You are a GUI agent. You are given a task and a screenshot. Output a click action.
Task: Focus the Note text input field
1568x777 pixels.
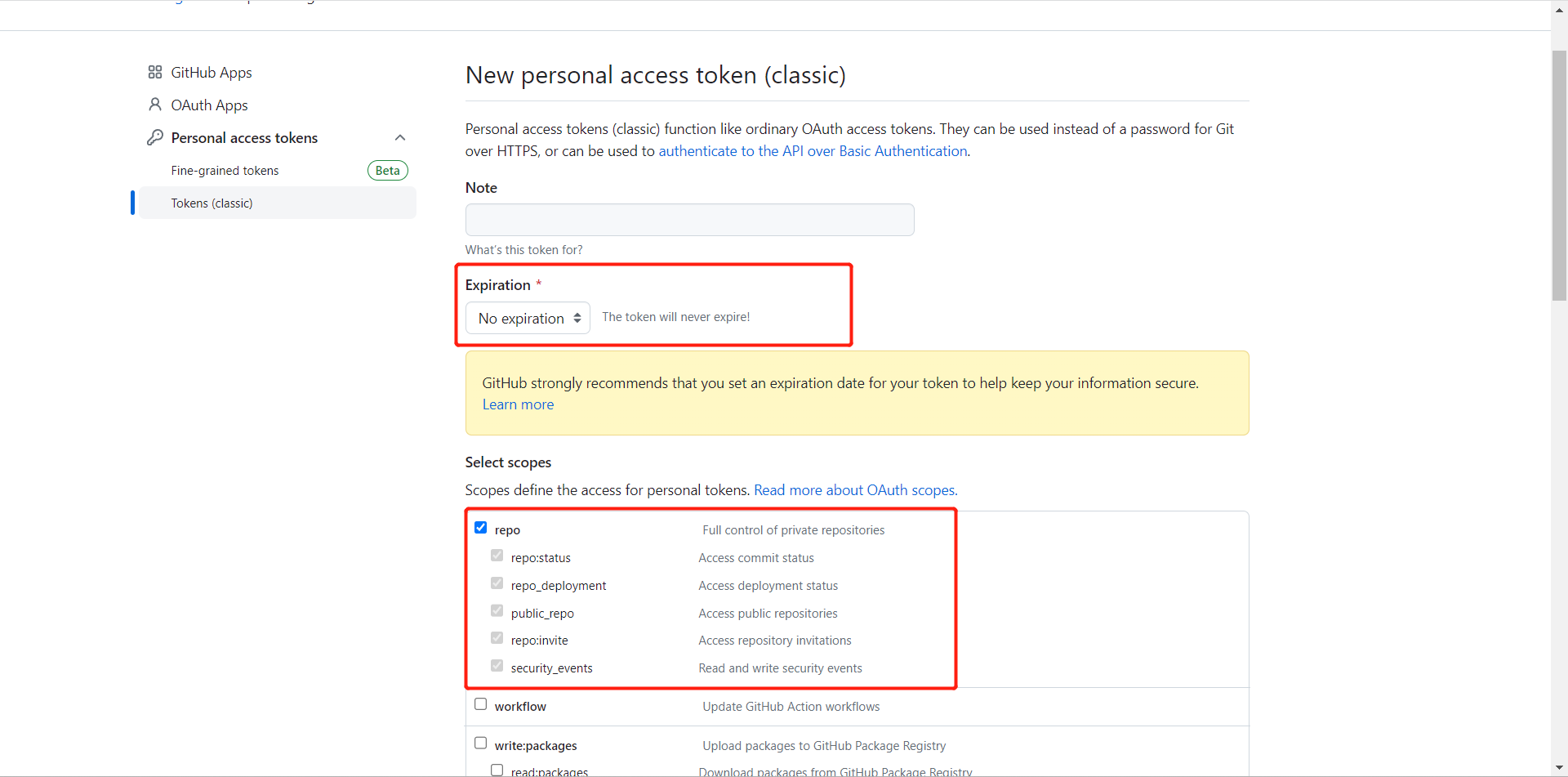click(690, 220)
